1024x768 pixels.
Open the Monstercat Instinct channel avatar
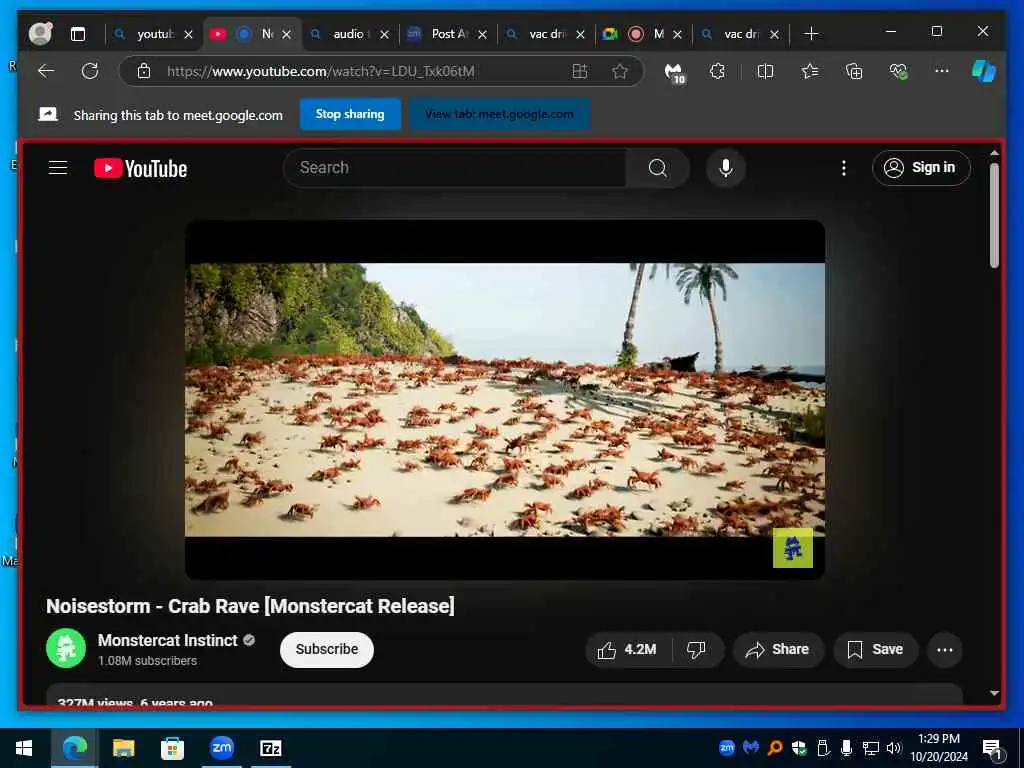(66, 648)
